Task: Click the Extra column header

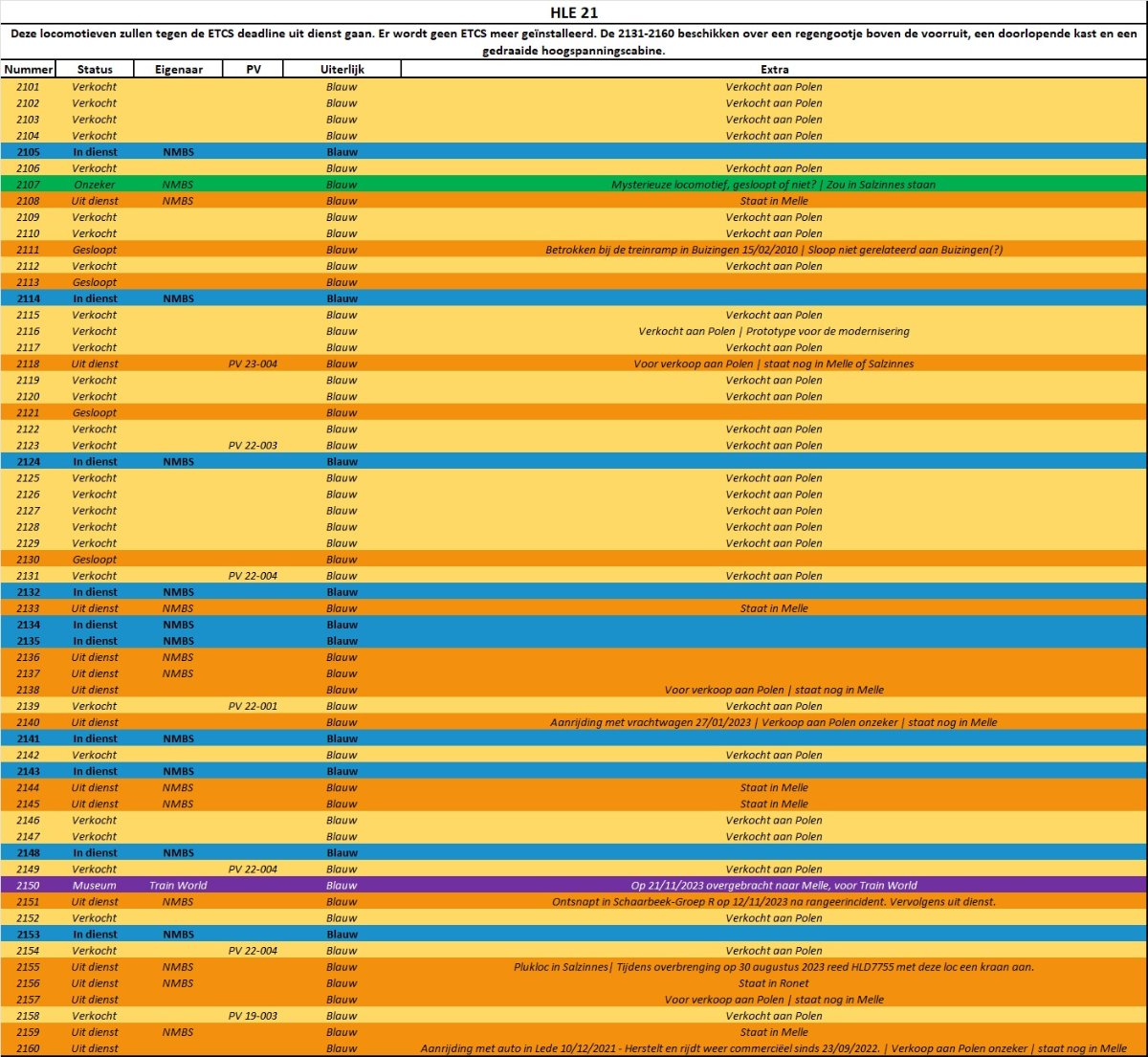Action: (x=774, y=69)
